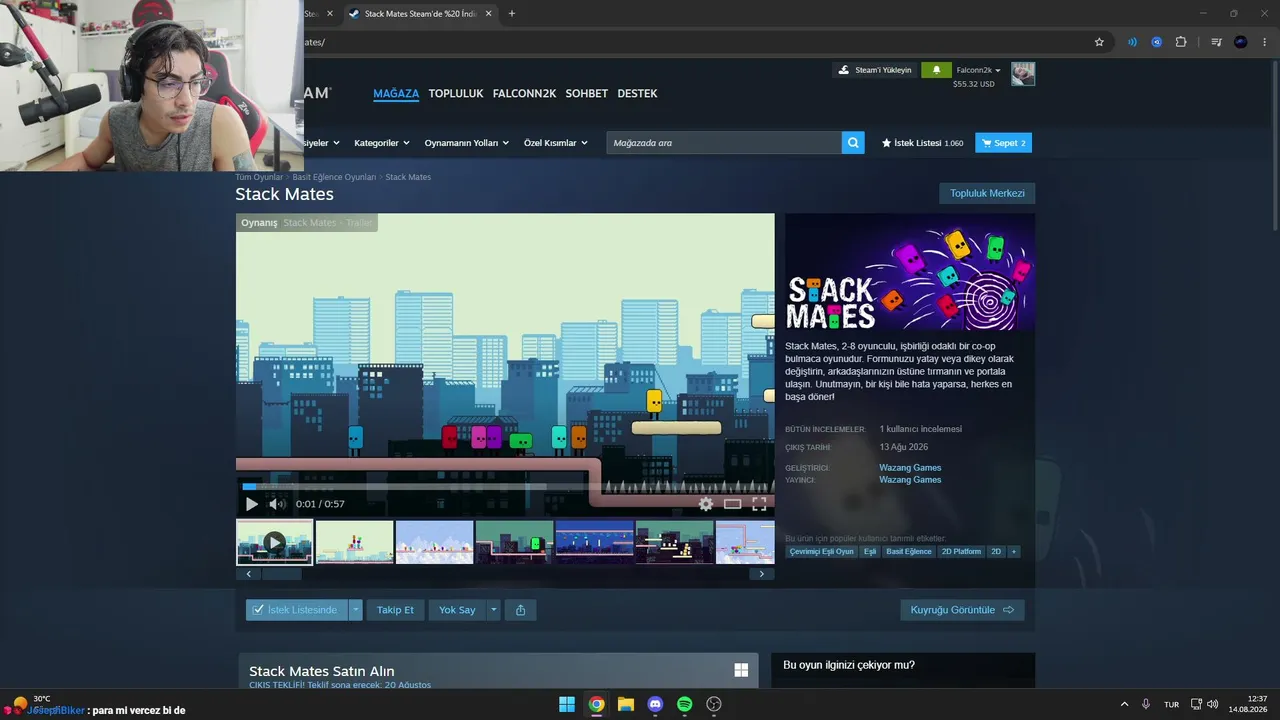Expand the Oynamanın Yolları menu
This screenshot has width=1280, height=720.
[x=467, y=143]
